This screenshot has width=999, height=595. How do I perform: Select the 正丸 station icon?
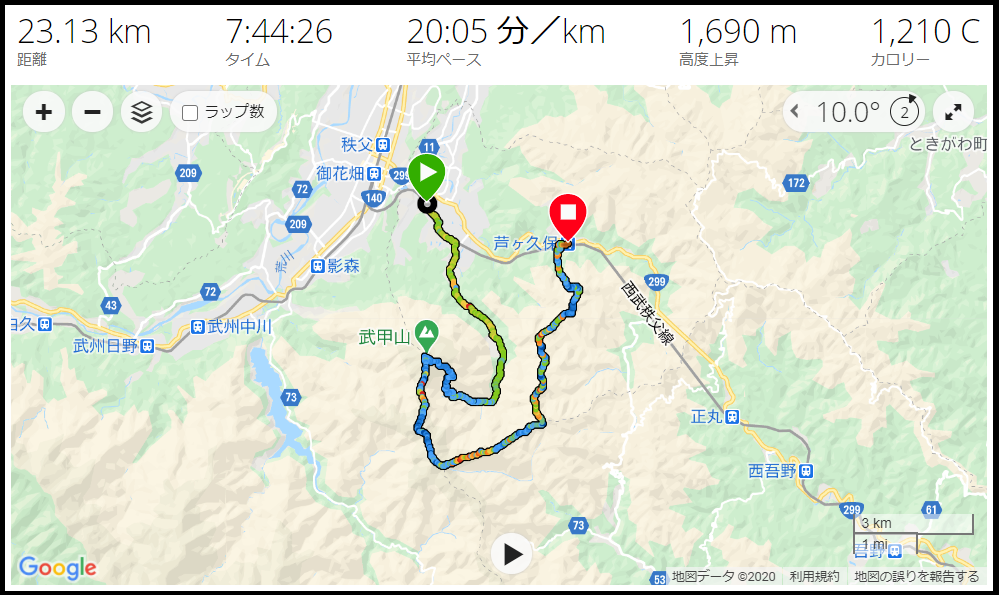[733, 417]
